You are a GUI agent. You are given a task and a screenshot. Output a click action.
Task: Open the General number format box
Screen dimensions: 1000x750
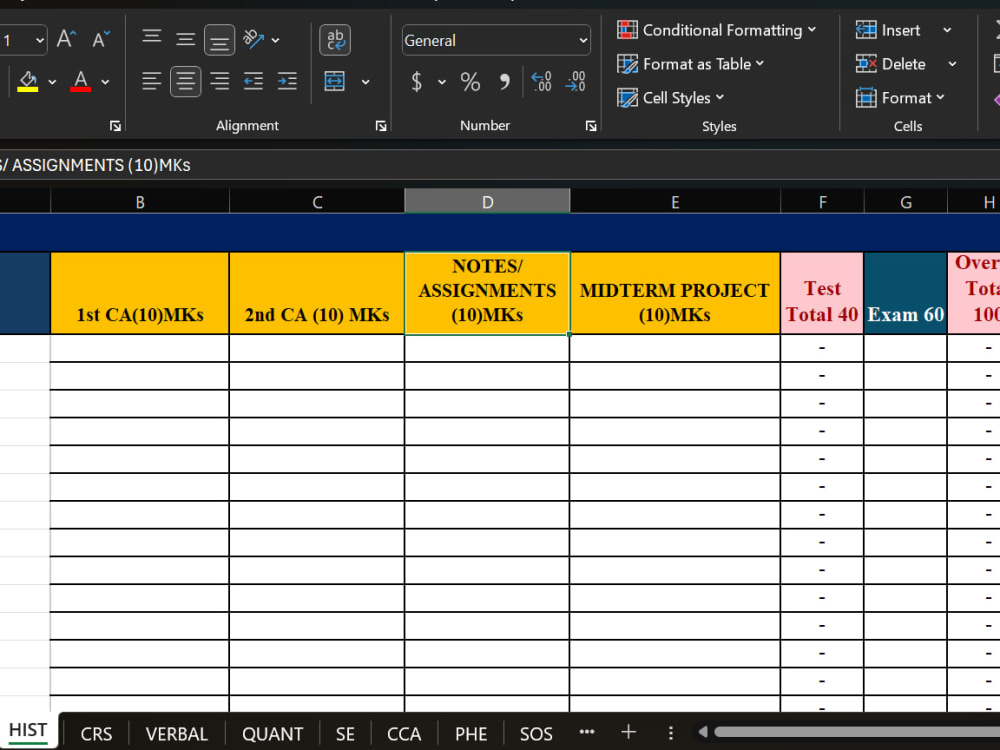point(496,40)
